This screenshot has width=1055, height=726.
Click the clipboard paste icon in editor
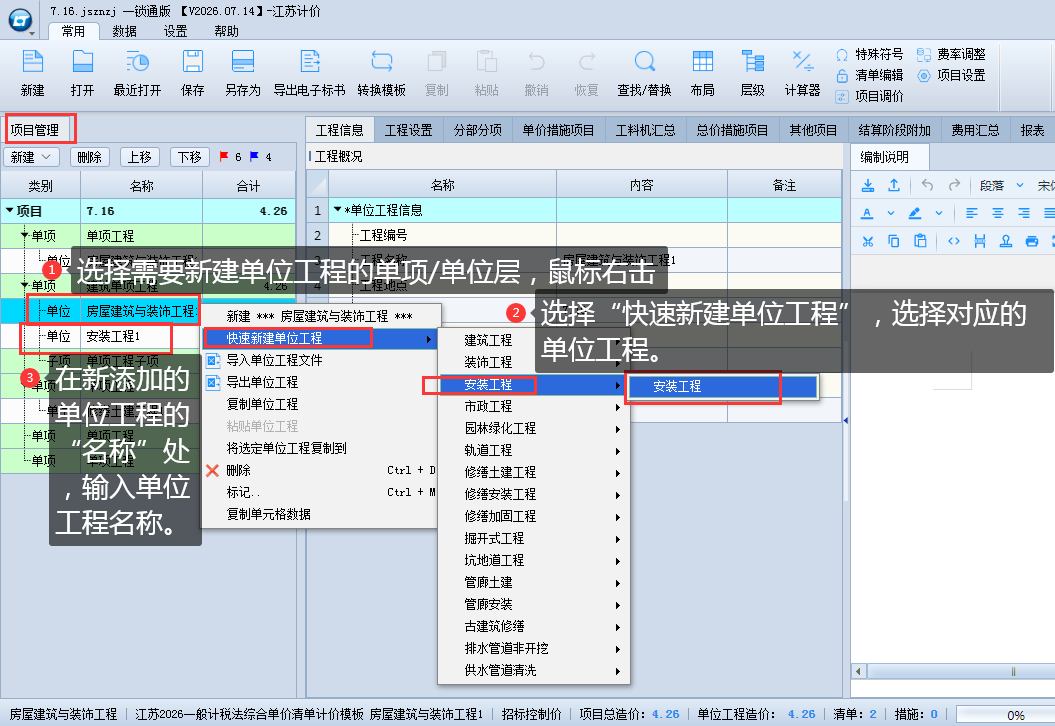coord(920,241)
